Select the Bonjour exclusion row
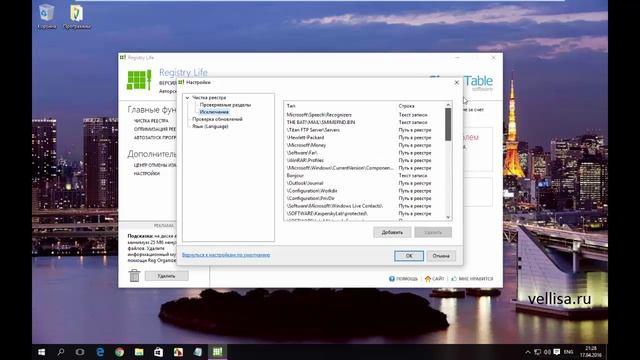 (x=364, y=176)
